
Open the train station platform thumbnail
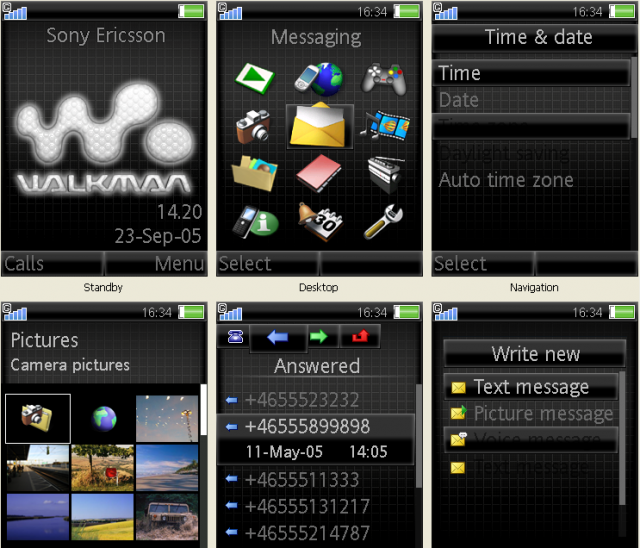[38, 468]
